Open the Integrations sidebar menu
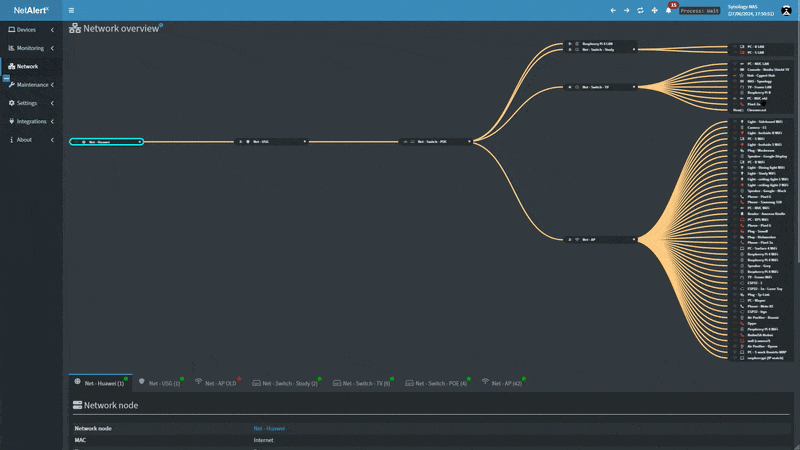 (30, 121)
